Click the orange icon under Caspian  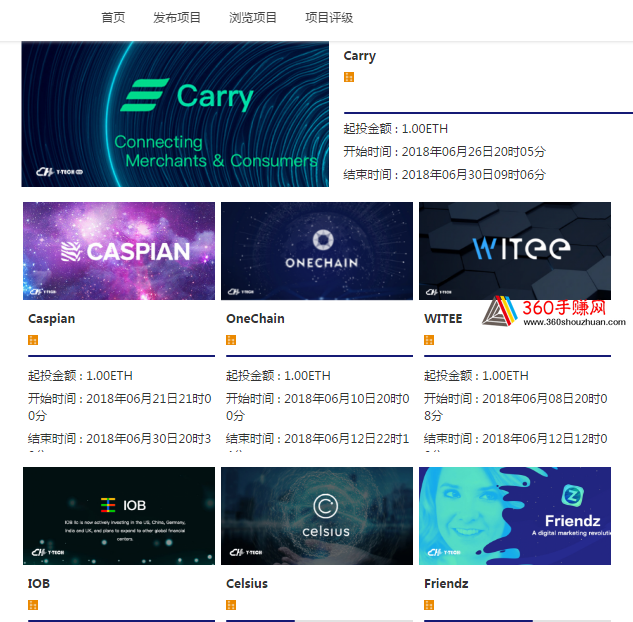click(x=33, y=340)
